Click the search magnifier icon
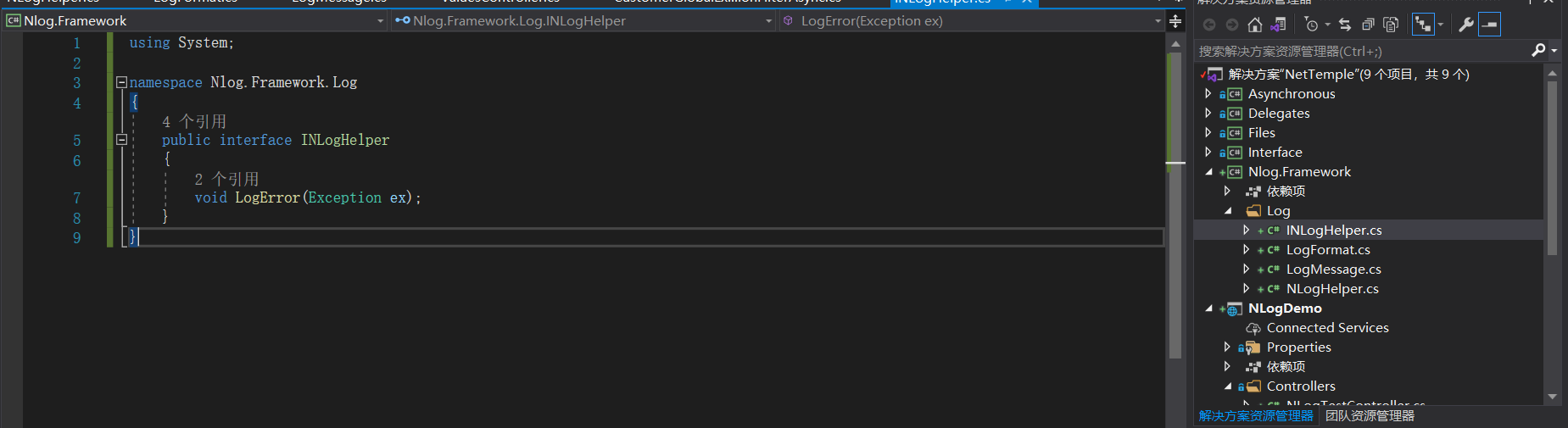 [x=1538, y=51]
